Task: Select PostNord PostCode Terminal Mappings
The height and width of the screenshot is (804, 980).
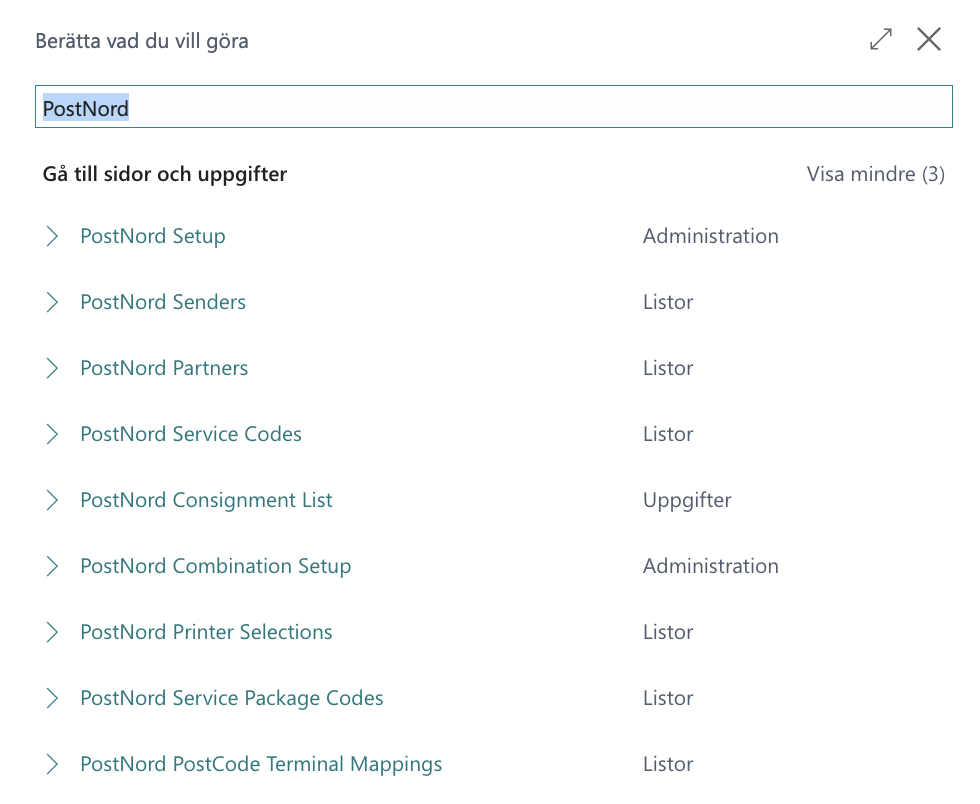Action: [261, 765]
